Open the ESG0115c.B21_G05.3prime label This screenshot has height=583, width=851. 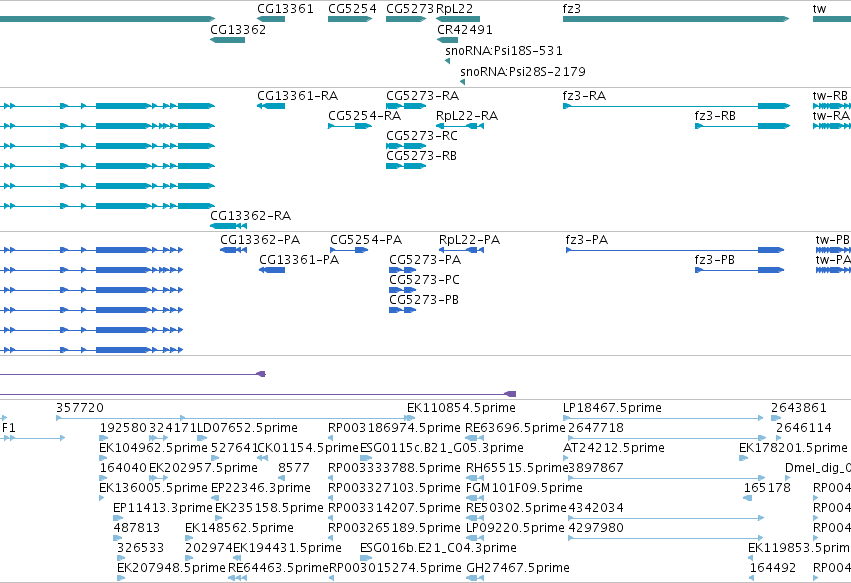[x=441, y=448]
